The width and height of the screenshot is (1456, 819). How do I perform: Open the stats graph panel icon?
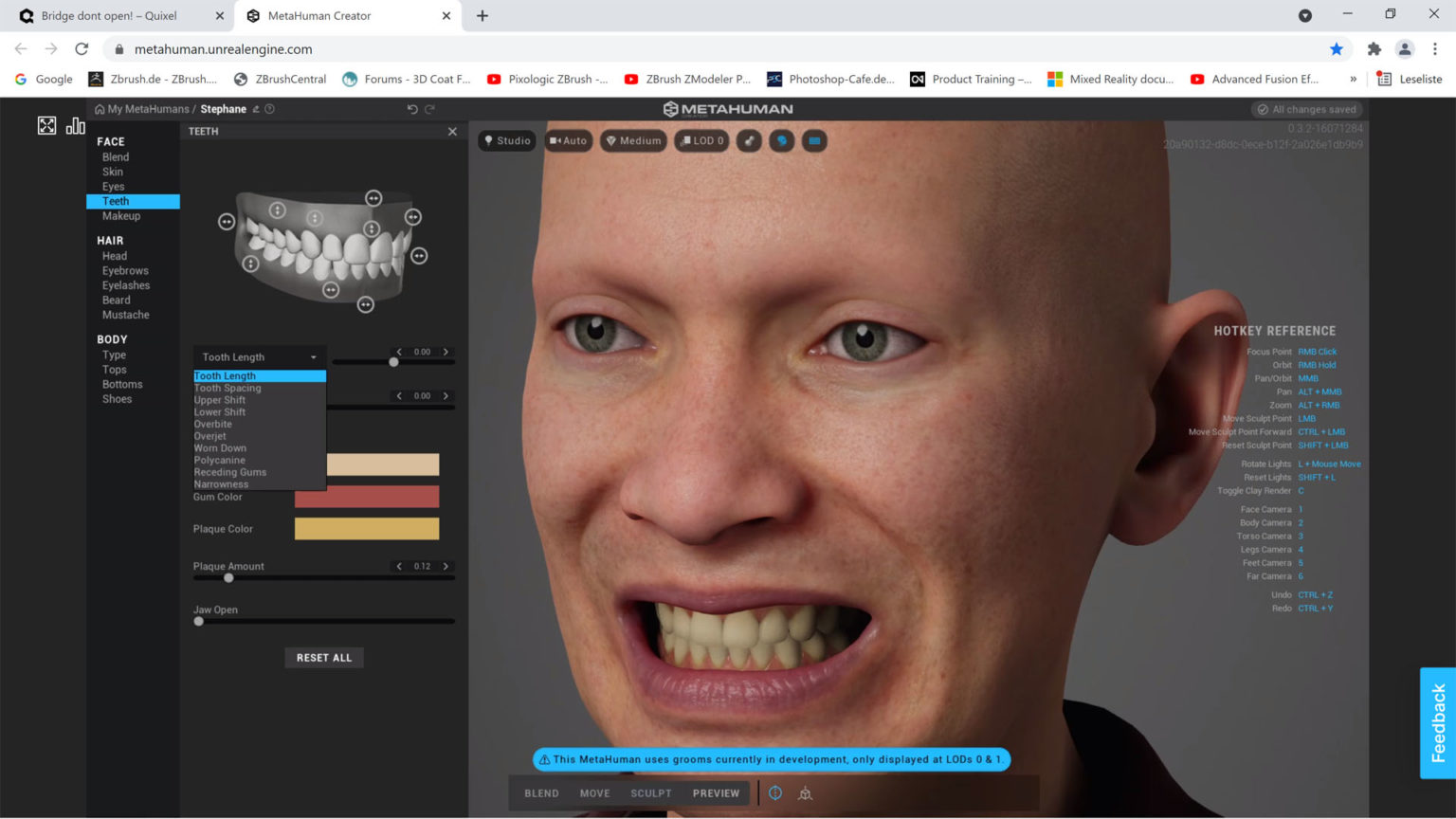pyautogui.click(x=75, y=125)
